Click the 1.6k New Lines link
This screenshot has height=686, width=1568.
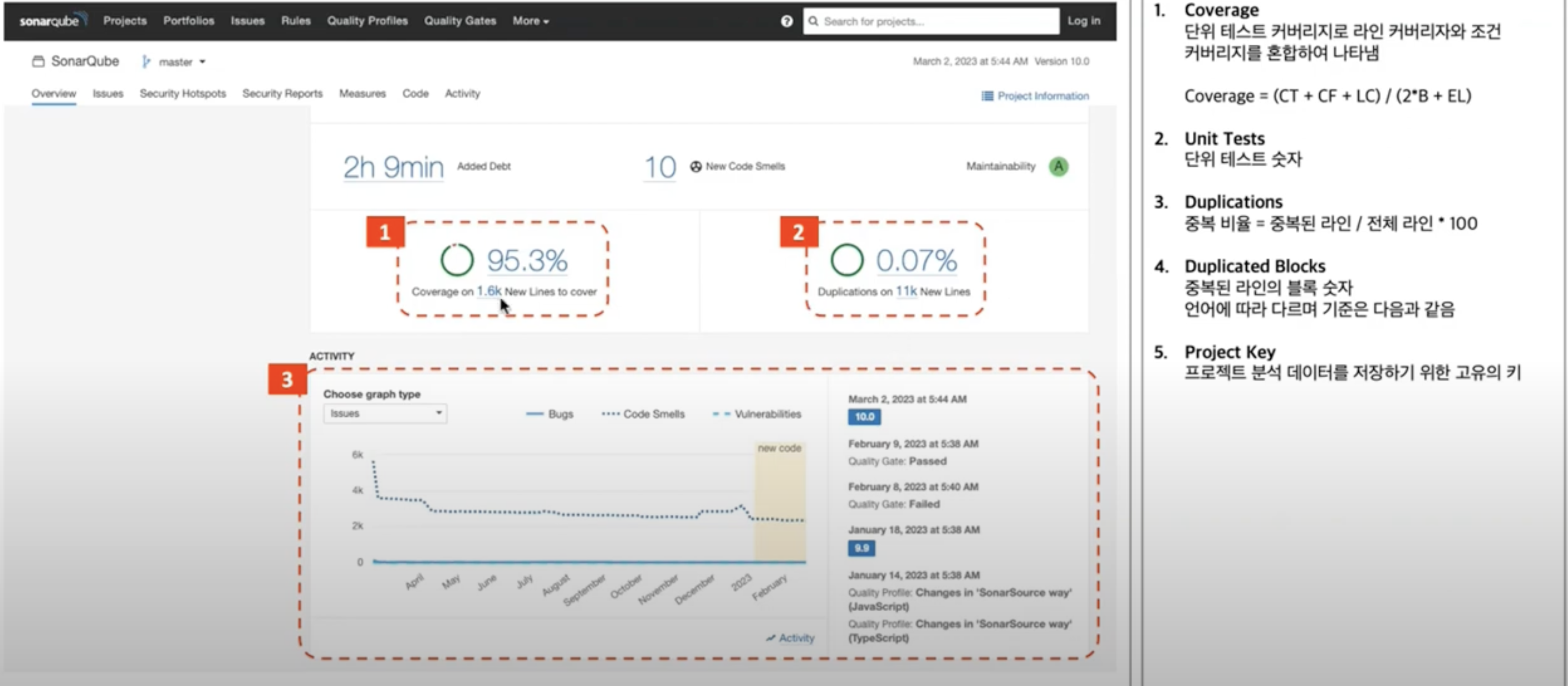click(x=489, y=291)
